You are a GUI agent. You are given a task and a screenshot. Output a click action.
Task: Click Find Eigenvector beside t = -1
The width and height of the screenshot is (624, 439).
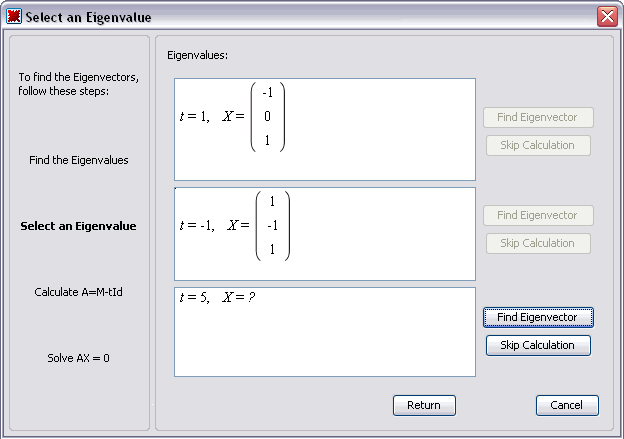coord(538,215)
